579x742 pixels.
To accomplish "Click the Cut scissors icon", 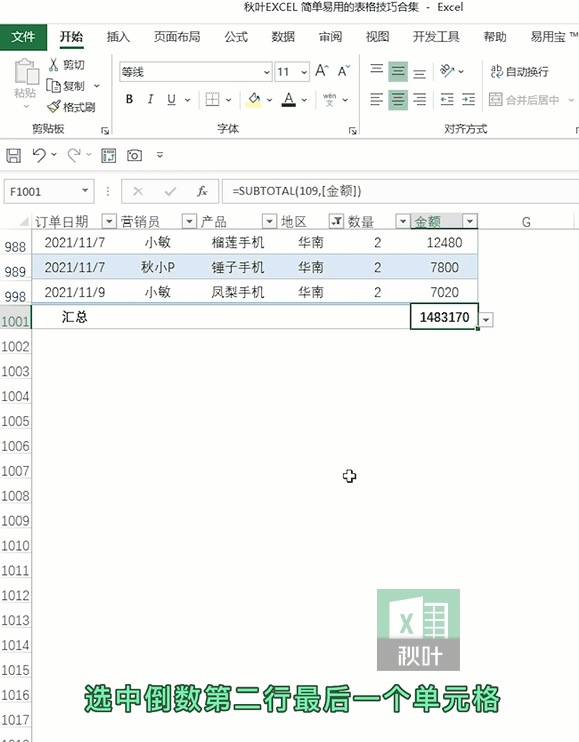I will click(53, 64).
